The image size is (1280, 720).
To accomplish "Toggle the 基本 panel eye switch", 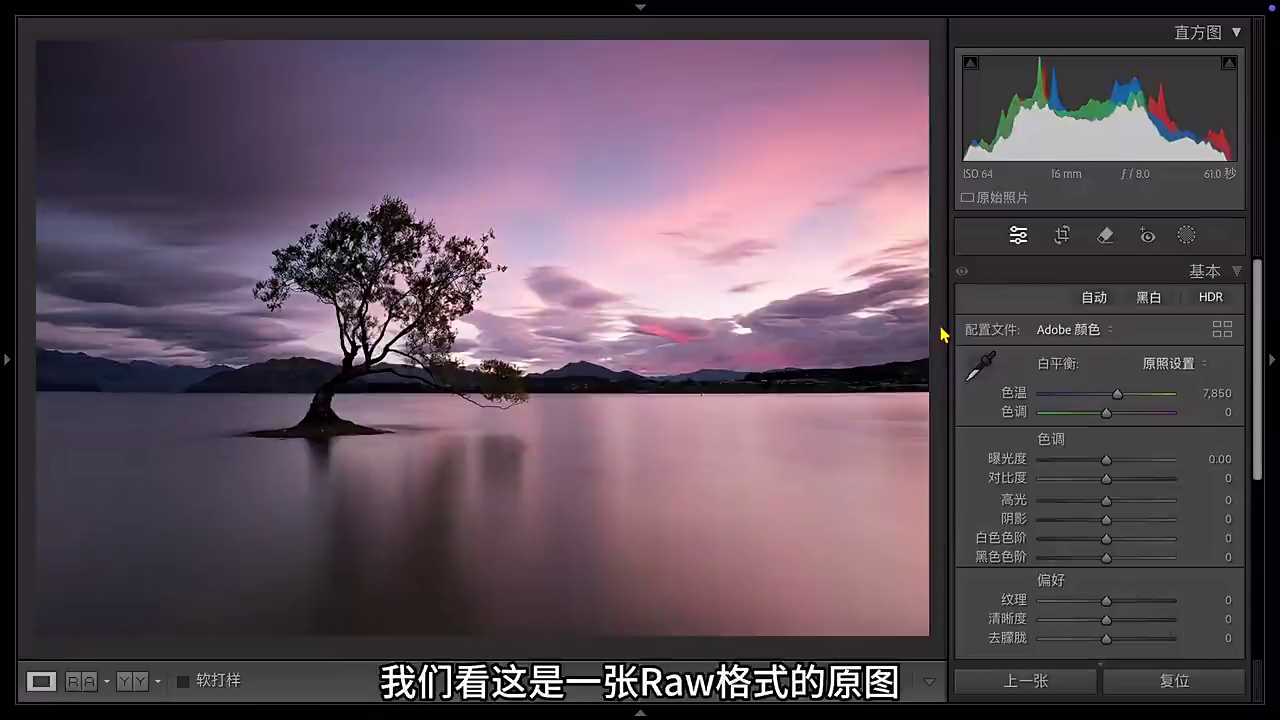I will (962, 271).
